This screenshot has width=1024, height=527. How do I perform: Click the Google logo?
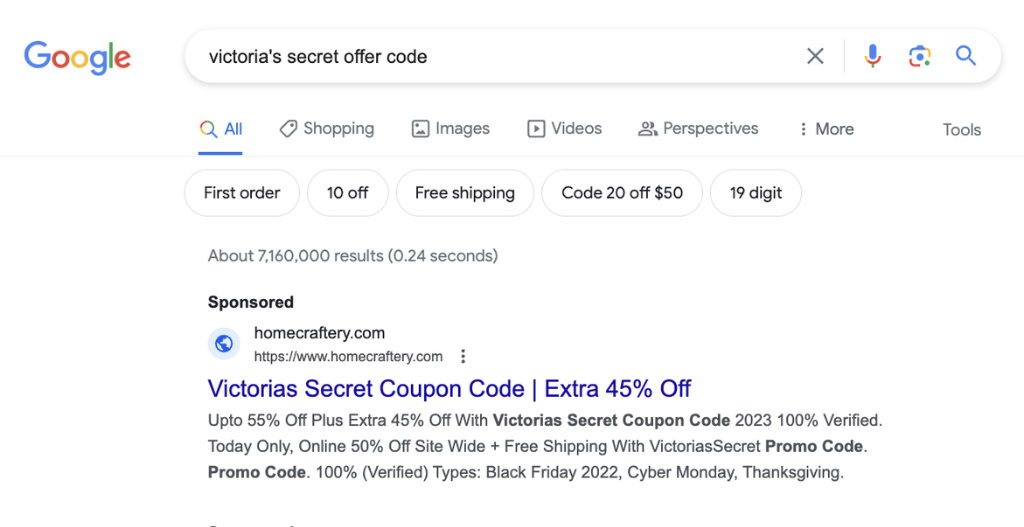coord(77,57)
